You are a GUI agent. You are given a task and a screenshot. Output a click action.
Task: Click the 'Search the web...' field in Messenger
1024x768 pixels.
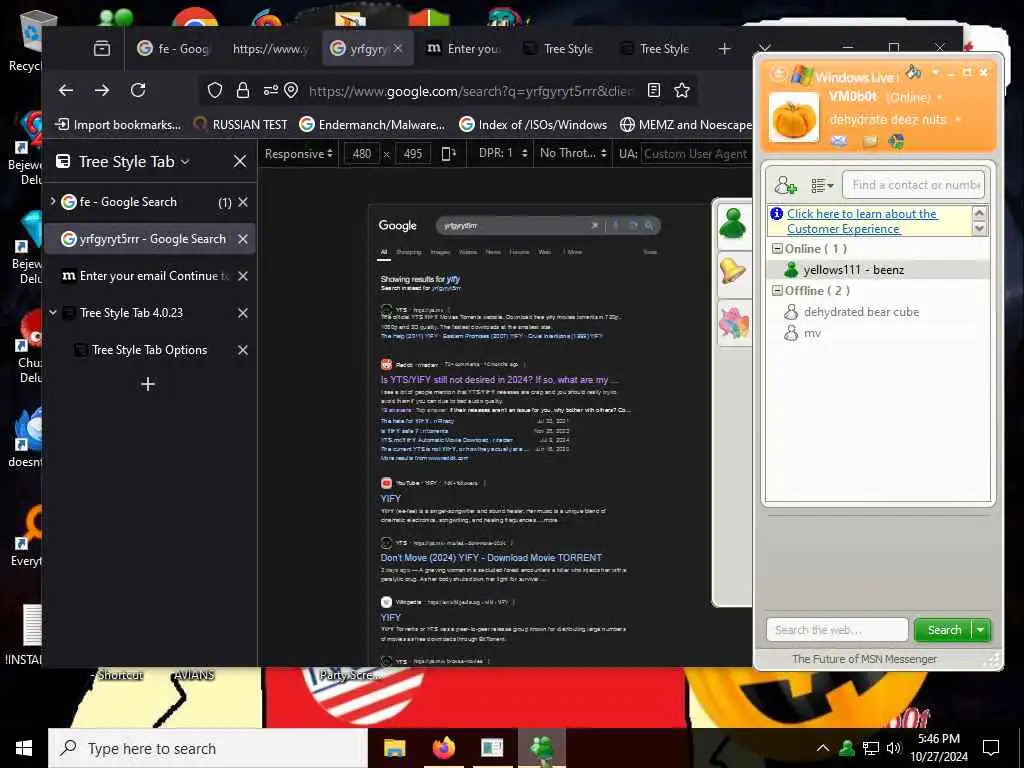pos(837,630)
